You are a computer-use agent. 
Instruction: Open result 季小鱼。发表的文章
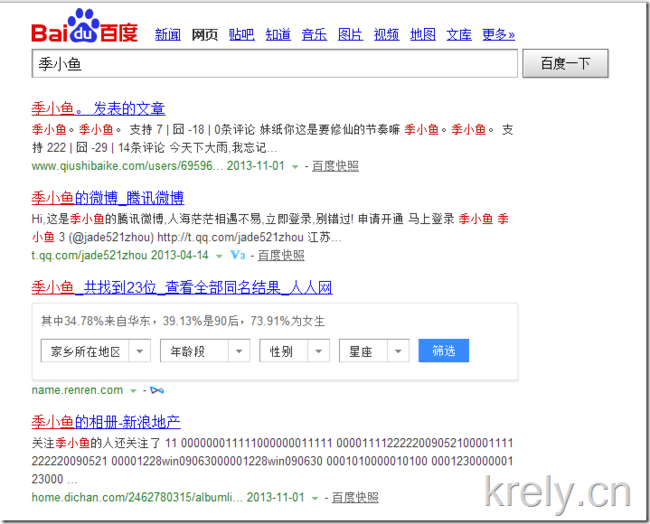tap(98, 109)
